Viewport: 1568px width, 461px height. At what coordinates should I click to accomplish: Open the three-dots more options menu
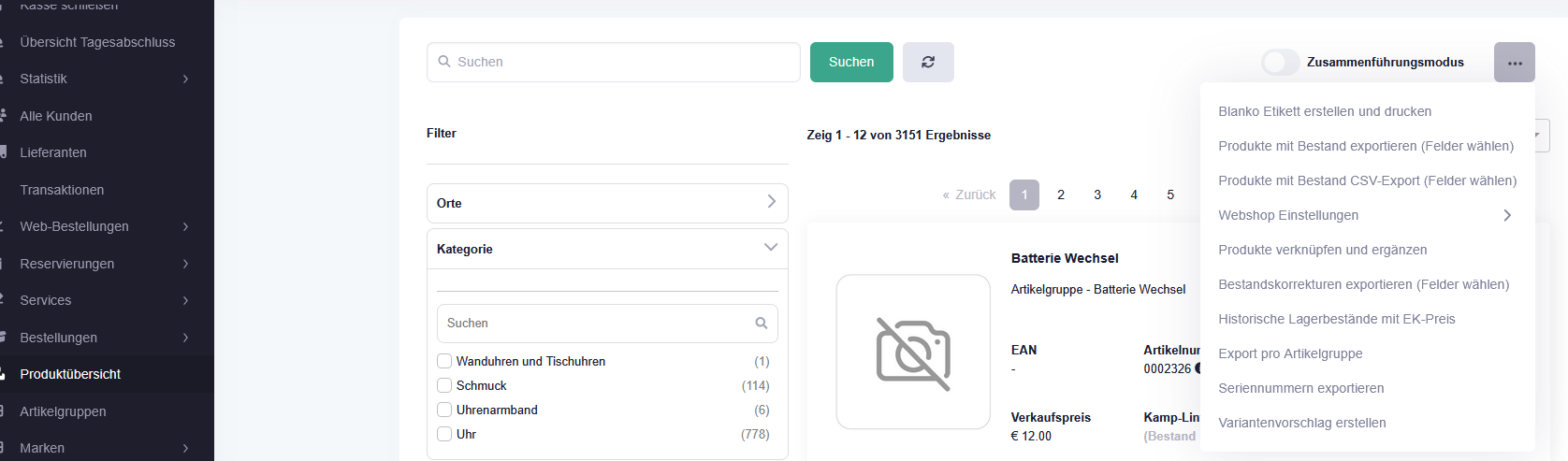click(x=1514, y=63)
